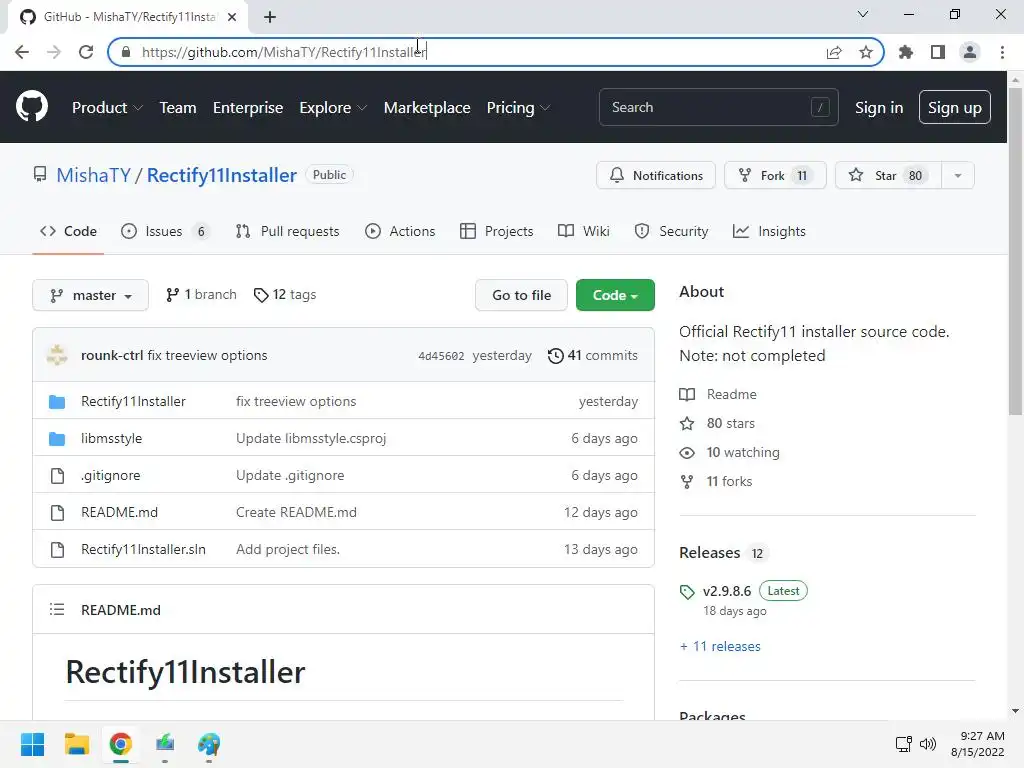Image resolution: width=1024 pixels, height=768 pixels.
Task: Click into the GitHub Search field
Action: [x=718, y=107]
